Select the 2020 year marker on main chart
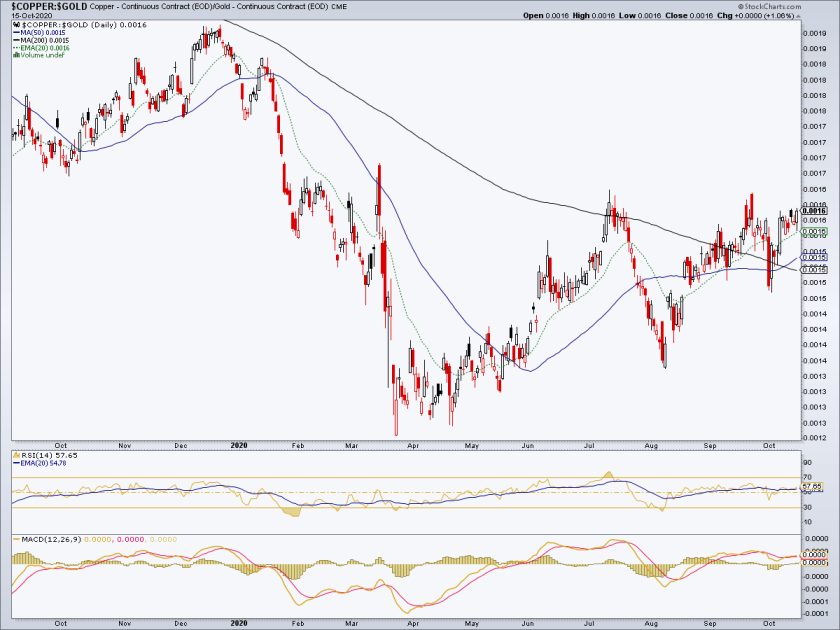This screenshot has width=840, height=630. pyautogui.click(x=239, y=445)
